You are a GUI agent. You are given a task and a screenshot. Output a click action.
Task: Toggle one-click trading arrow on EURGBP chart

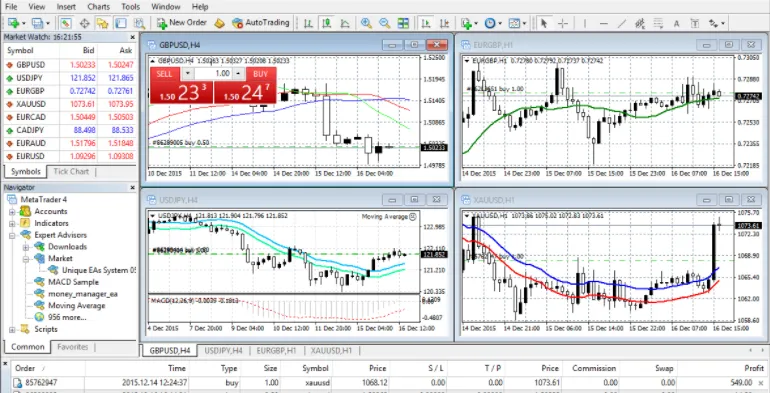467,61
